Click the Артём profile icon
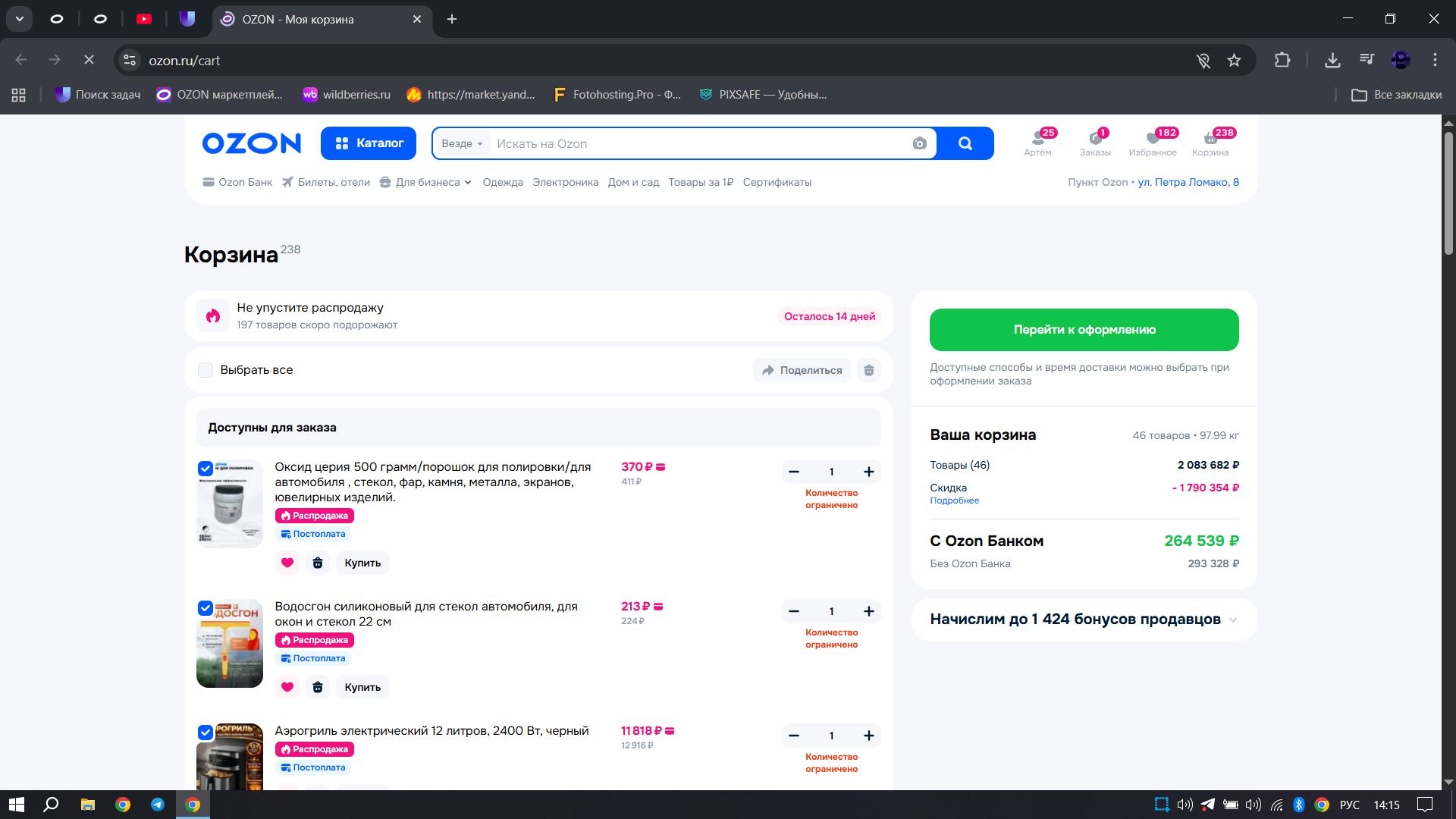This screenshot has width=1456, height=819. 1037,139
